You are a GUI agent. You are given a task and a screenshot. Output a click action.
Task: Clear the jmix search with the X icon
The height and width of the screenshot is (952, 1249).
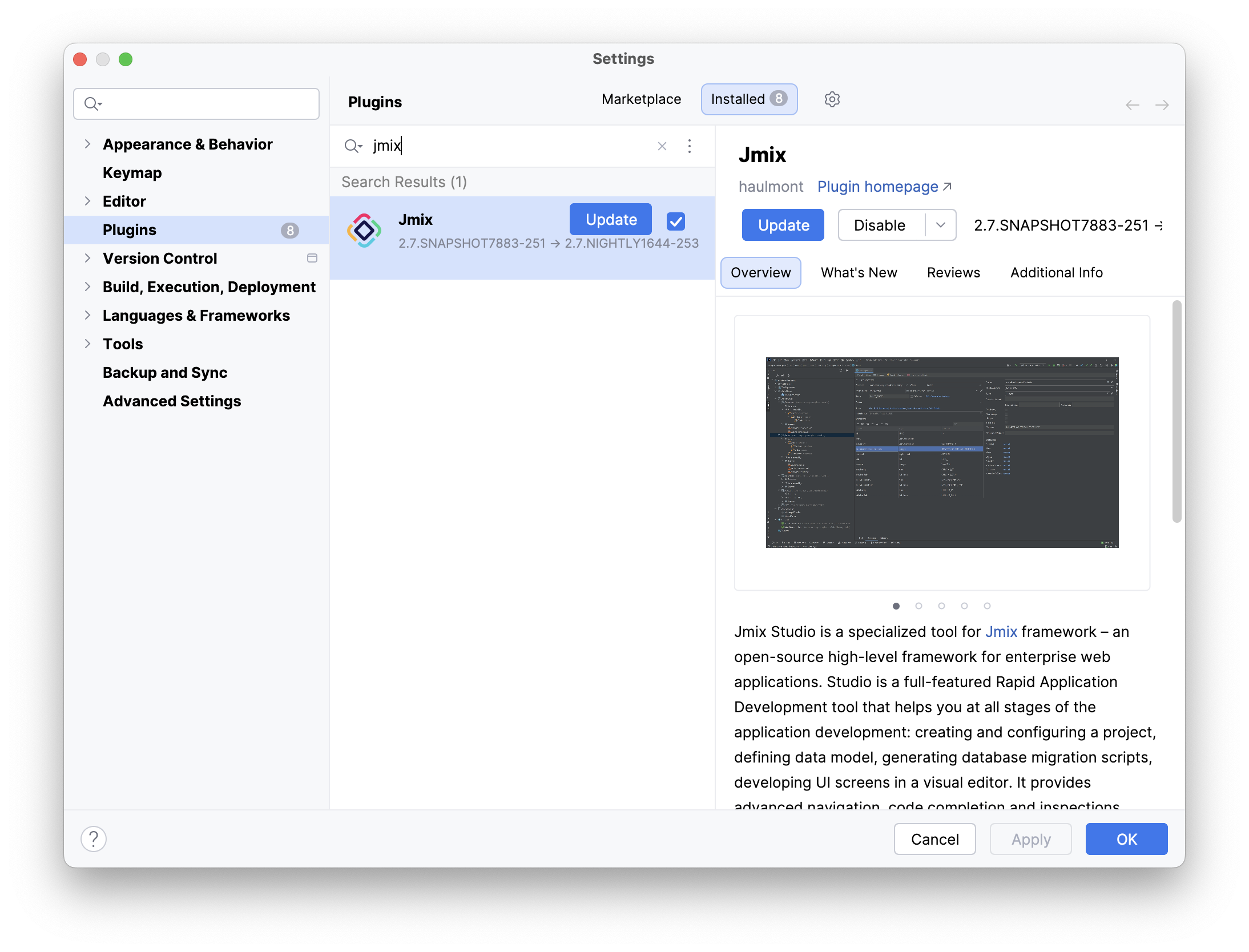(x=662, y=146)
